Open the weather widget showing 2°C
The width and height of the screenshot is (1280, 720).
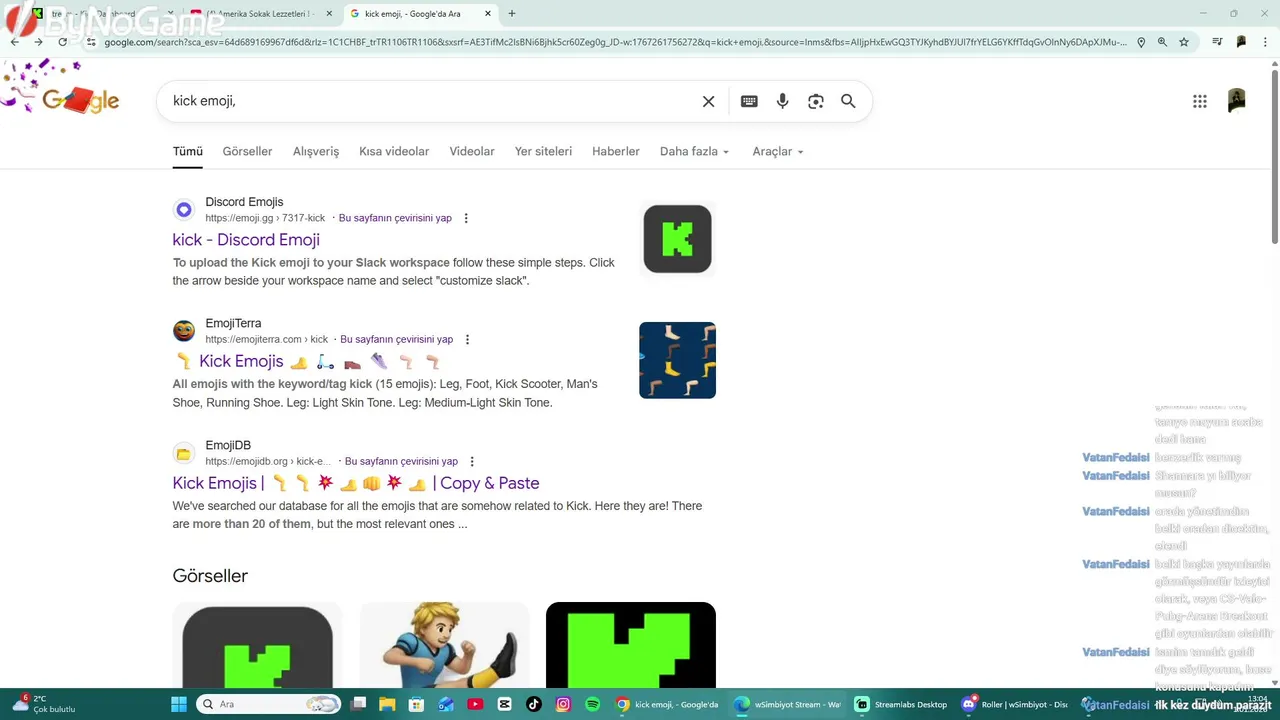pos(45,704)
